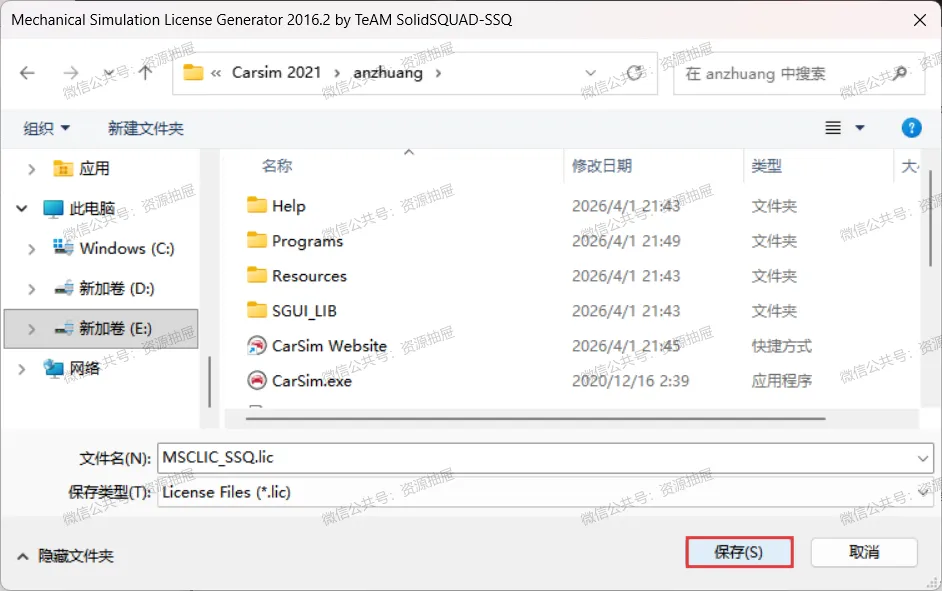The height and width of the screenshot is (591, 942).
Task: Select the CarSim.exe application icon
Action: coord(257,380)
